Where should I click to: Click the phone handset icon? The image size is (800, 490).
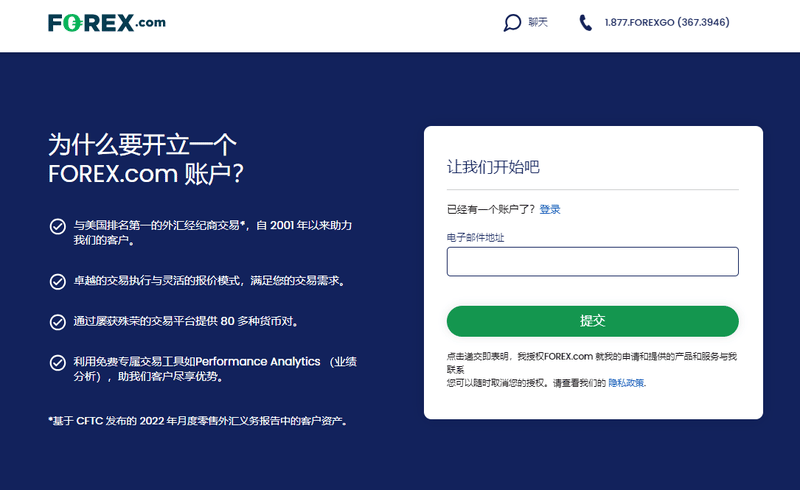586,22
